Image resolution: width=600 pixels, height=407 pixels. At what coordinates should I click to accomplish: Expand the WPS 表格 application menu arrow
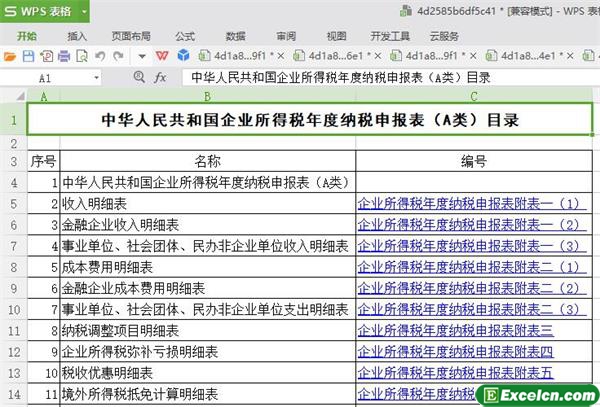(x=84, y=11)
